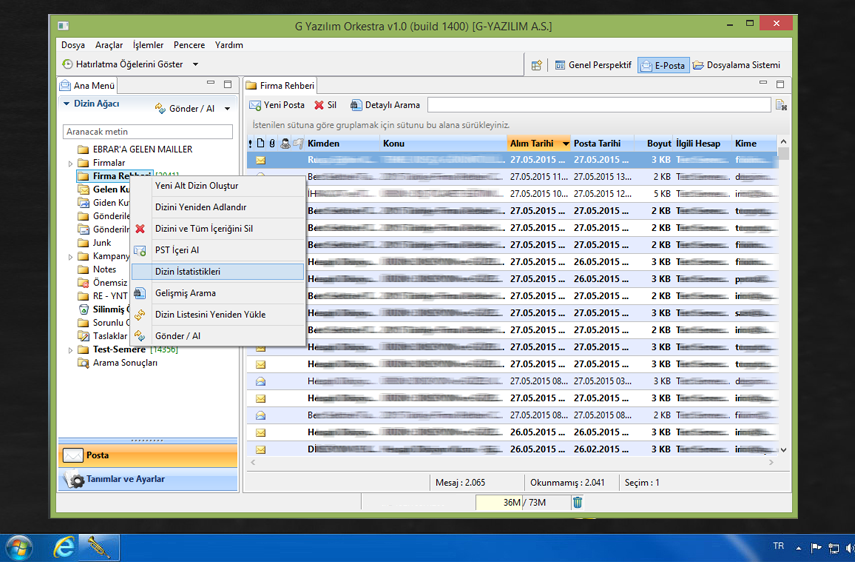Image resolution: width=855 pixels, height=562 pixels.
Task: Click Orkestra trumpet taskbar icon
Action: point(100,547)
